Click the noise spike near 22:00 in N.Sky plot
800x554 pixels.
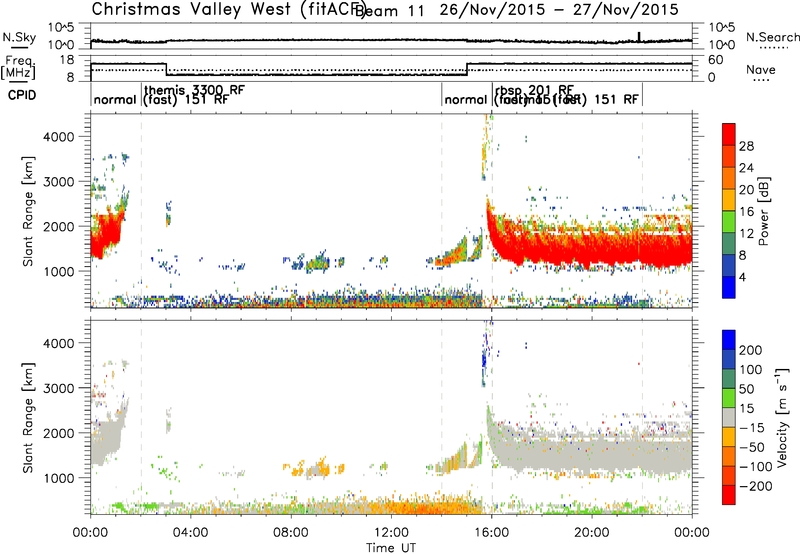(639, 36)
